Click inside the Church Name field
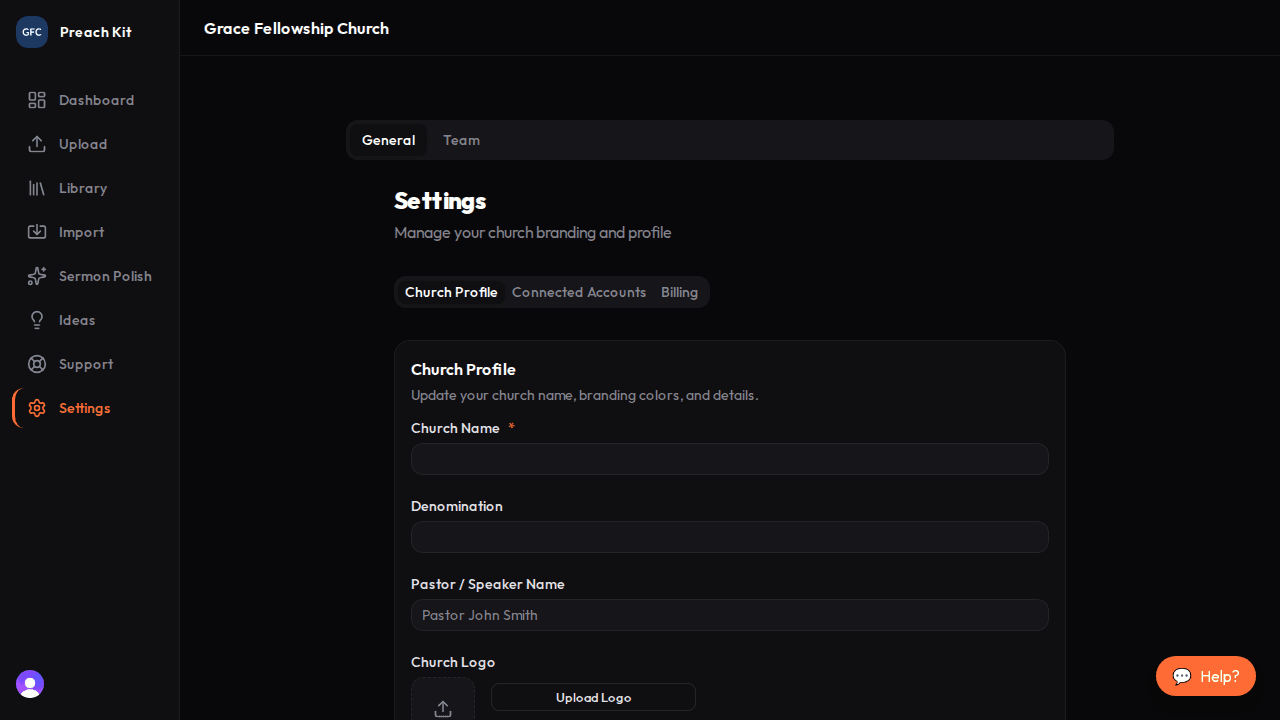 (729, 459)
